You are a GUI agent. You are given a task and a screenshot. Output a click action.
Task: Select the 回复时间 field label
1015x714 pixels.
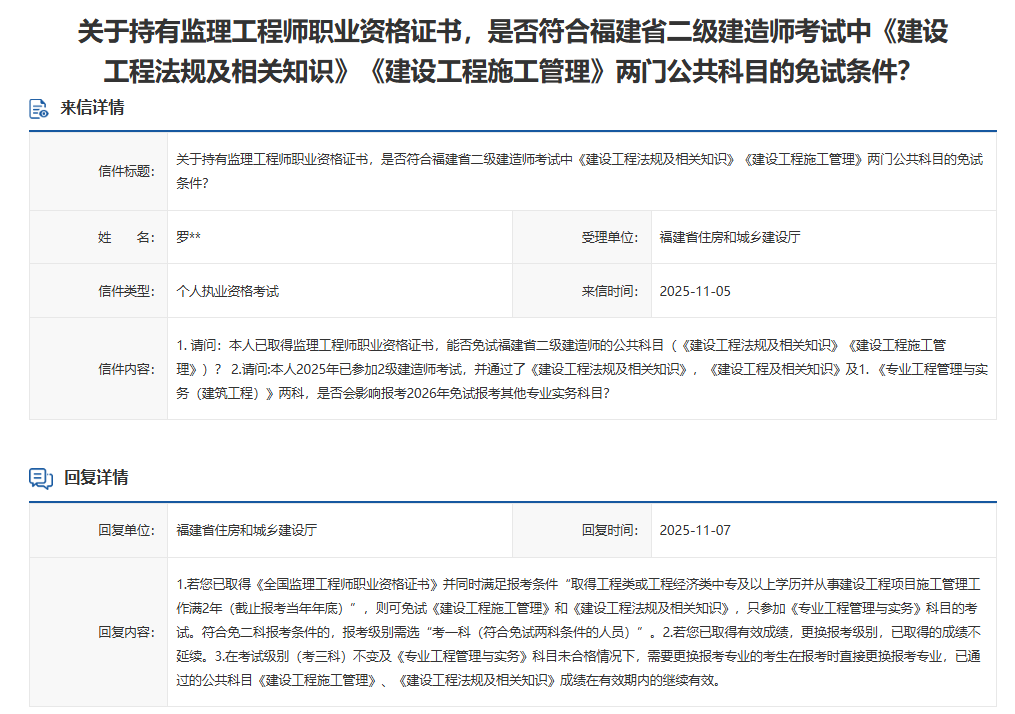609,530
